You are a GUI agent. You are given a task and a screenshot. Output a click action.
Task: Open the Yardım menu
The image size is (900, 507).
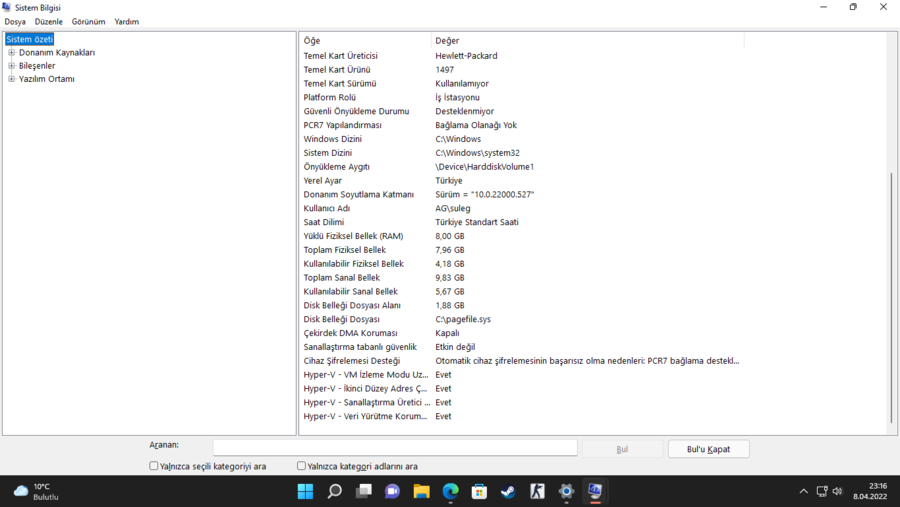pyautogui.click(x=127, y=22)
